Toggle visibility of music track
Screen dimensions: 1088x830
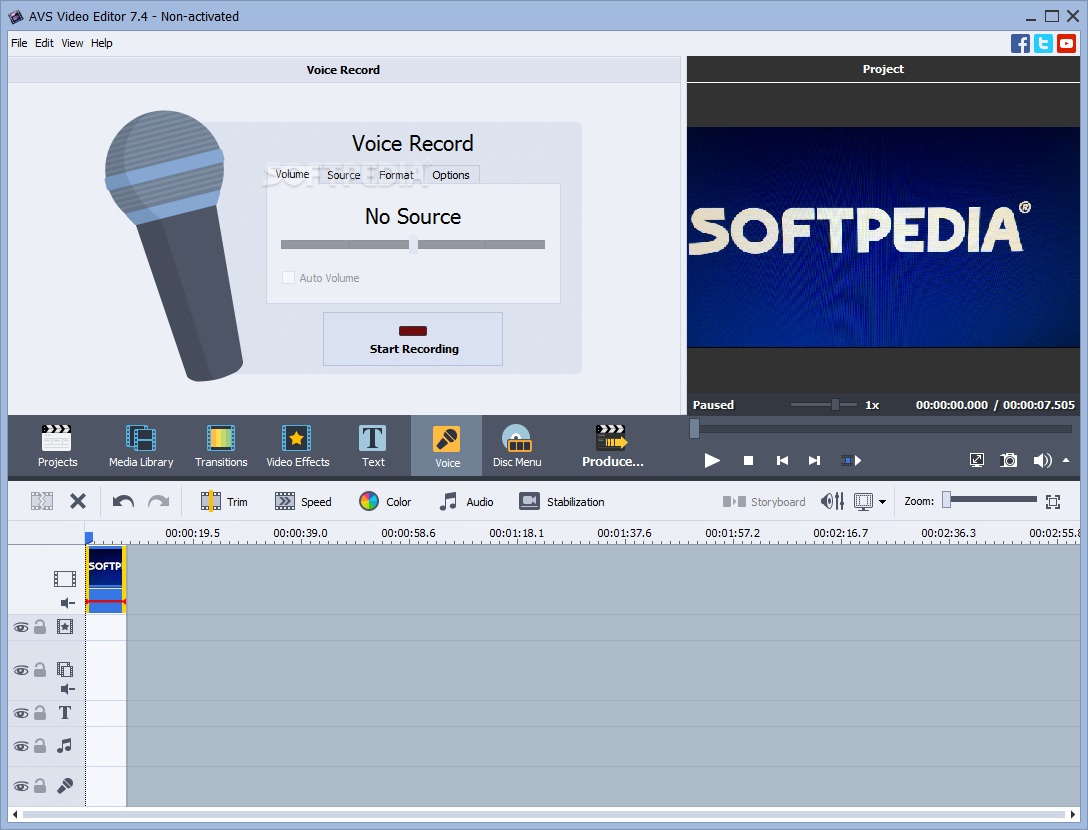[x=22, y=747]
